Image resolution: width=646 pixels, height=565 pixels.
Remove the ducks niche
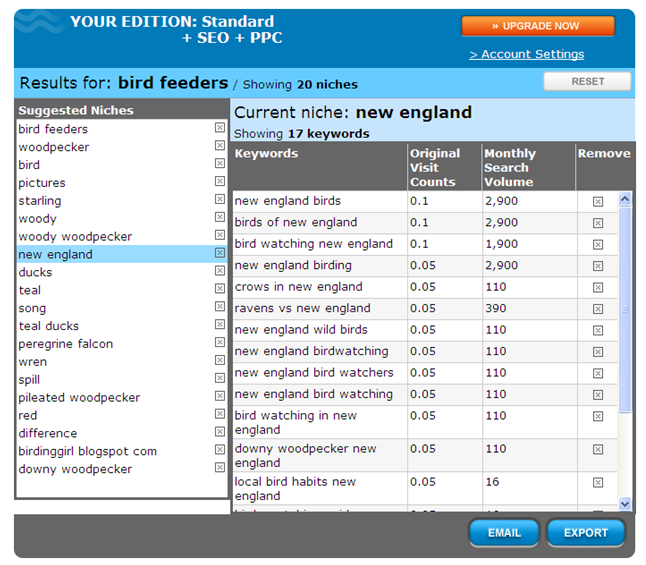tap(220, 271)
